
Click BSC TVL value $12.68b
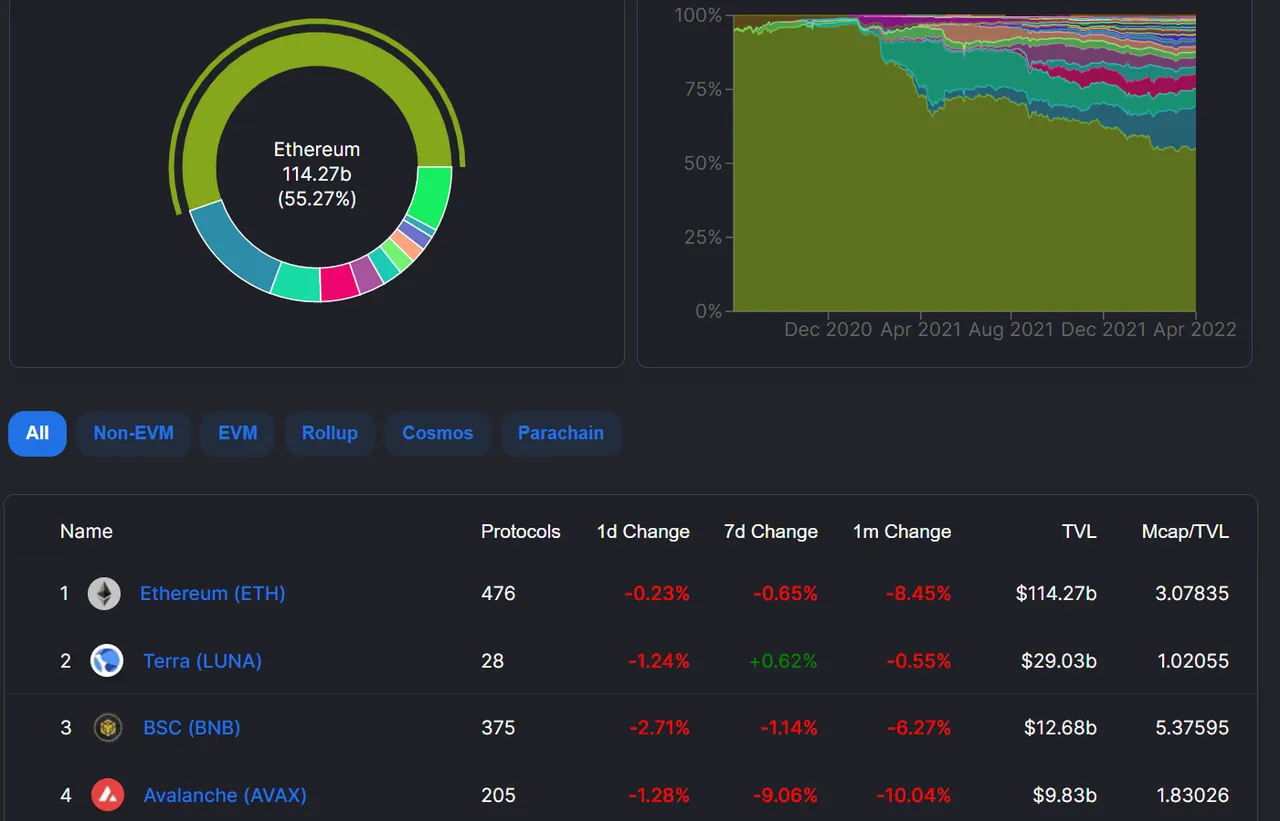tap(1060, 728)
